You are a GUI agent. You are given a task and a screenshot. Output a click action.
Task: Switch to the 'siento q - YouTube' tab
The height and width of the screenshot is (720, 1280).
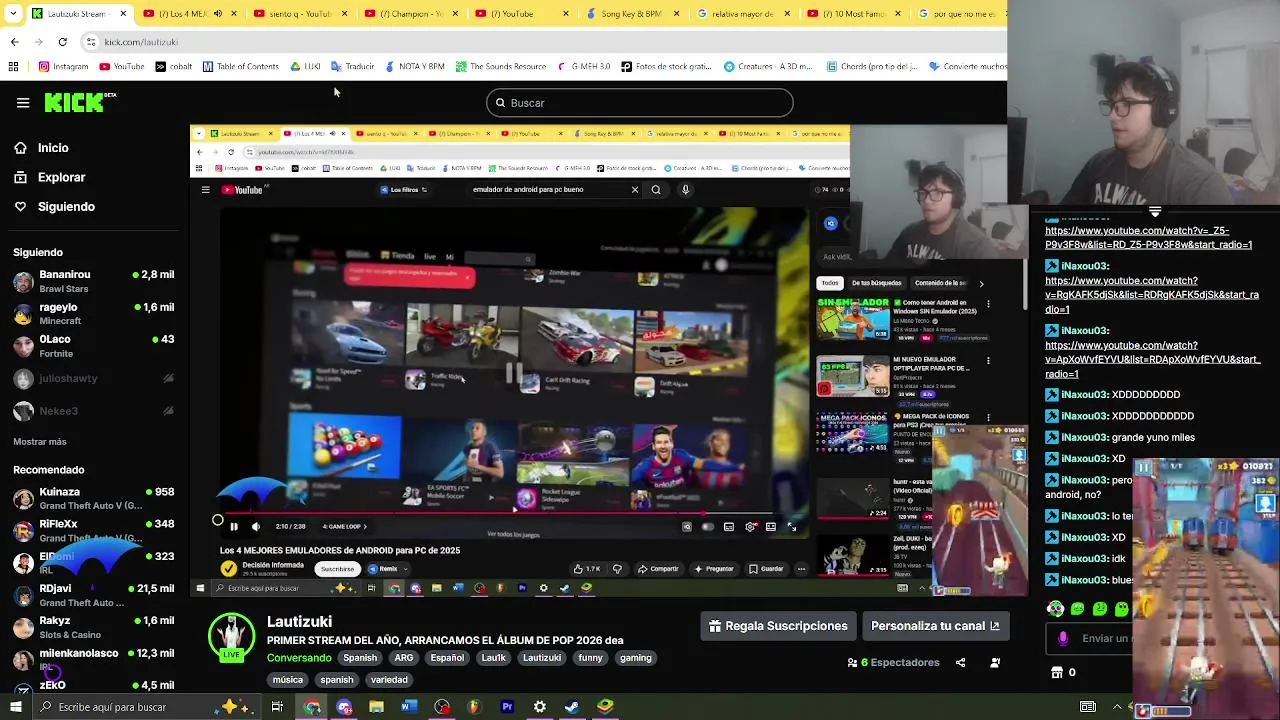click(297, 14)
